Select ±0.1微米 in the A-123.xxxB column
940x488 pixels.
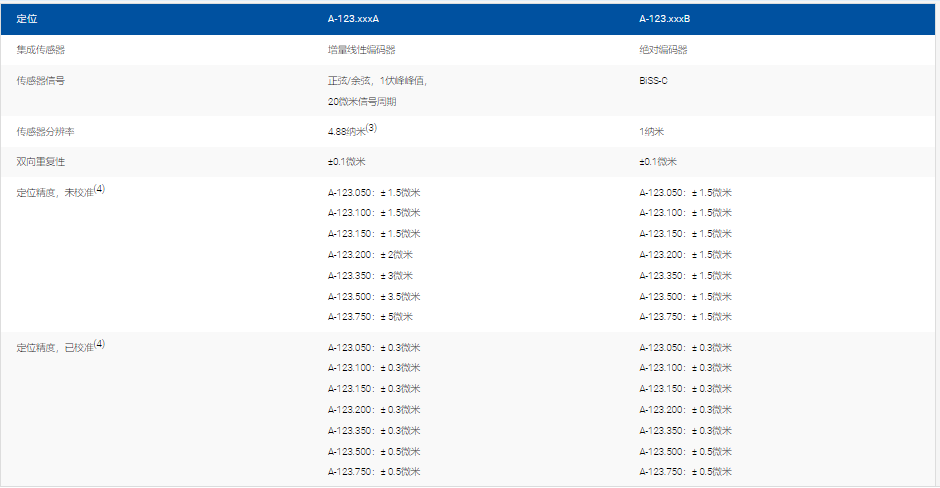click(x=658, y=162)
